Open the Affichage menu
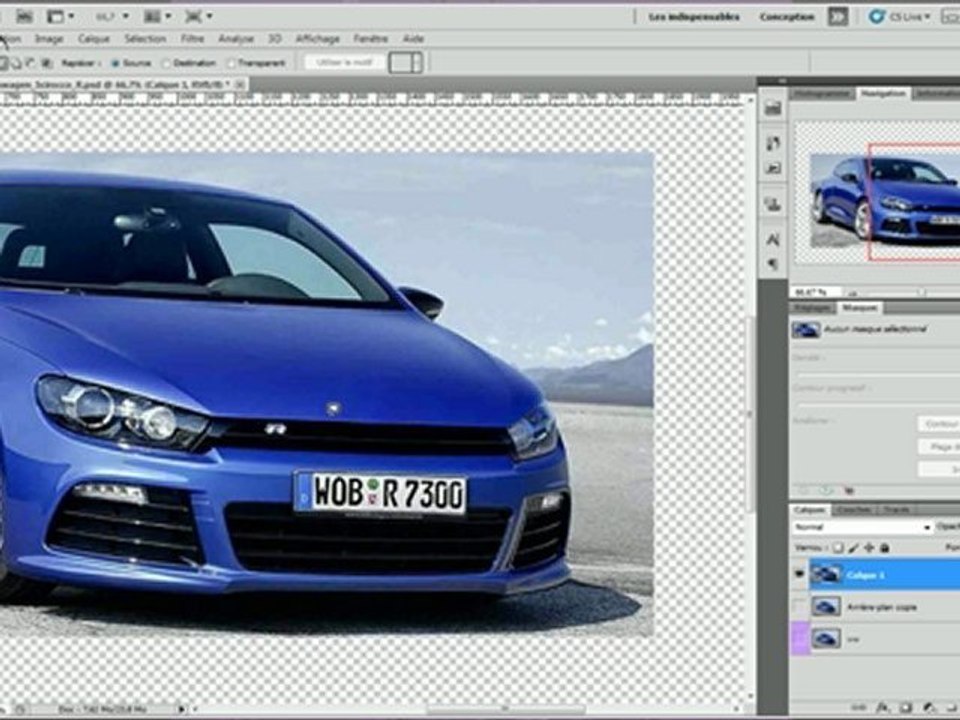This screenshot has height=720, width=960. (317, 39)
